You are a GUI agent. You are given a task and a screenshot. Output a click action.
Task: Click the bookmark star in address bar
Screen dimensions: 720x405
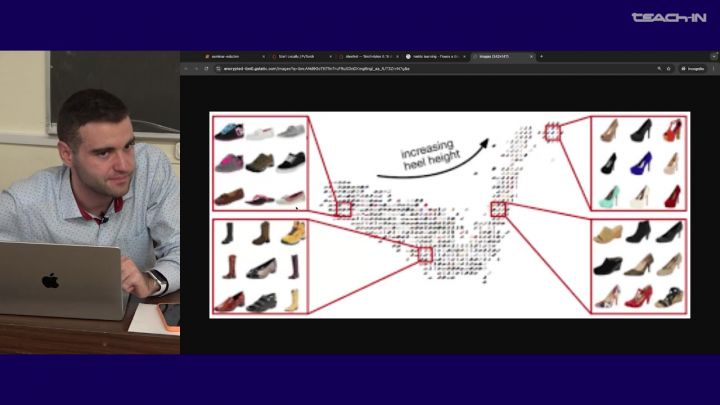coord(669,68)
